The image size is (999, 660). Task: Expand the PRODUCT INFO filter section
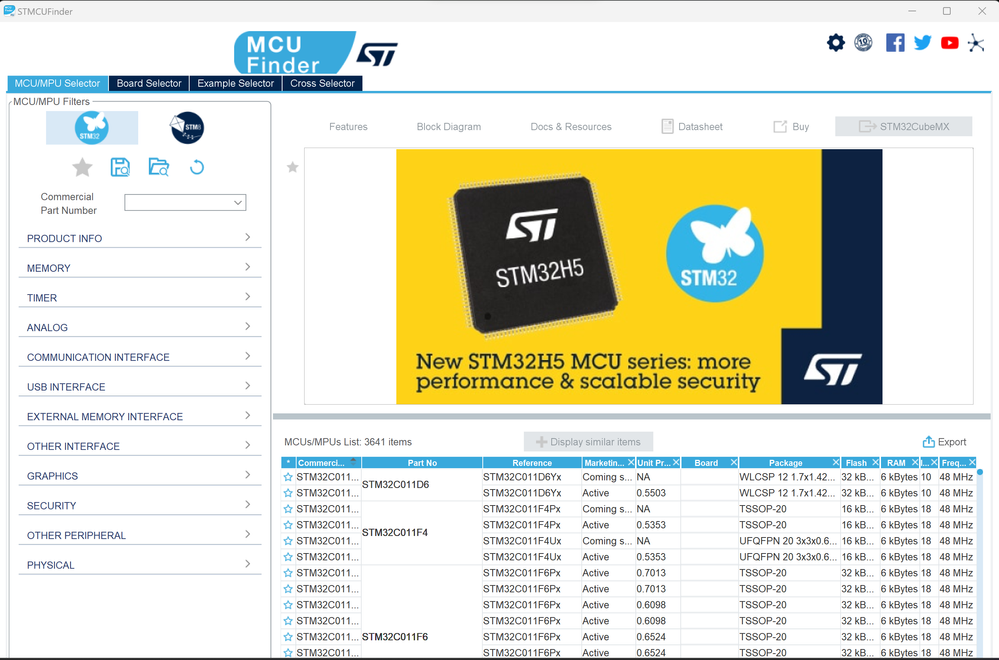coord(140,238)
